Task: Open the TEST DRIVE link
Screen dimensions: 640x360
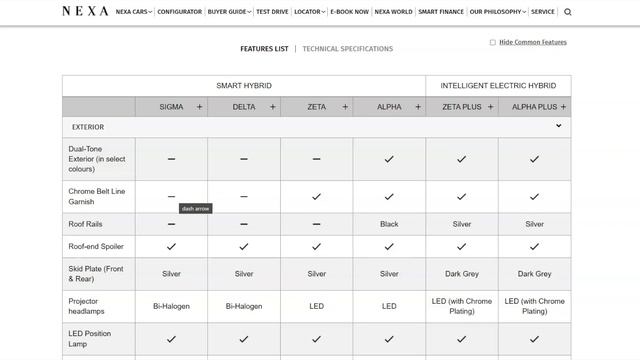Action: (x=272, y=12)
